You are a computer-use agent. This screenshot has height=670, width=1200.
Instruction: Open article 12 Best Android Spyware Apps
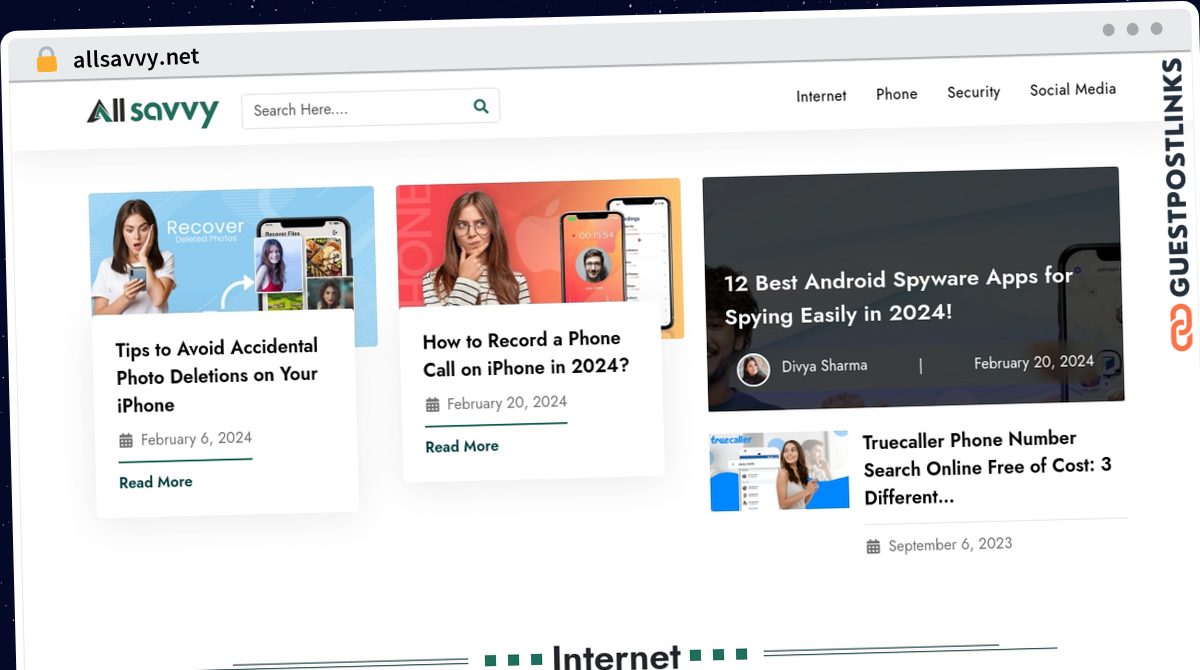click(x=898, y=297)
